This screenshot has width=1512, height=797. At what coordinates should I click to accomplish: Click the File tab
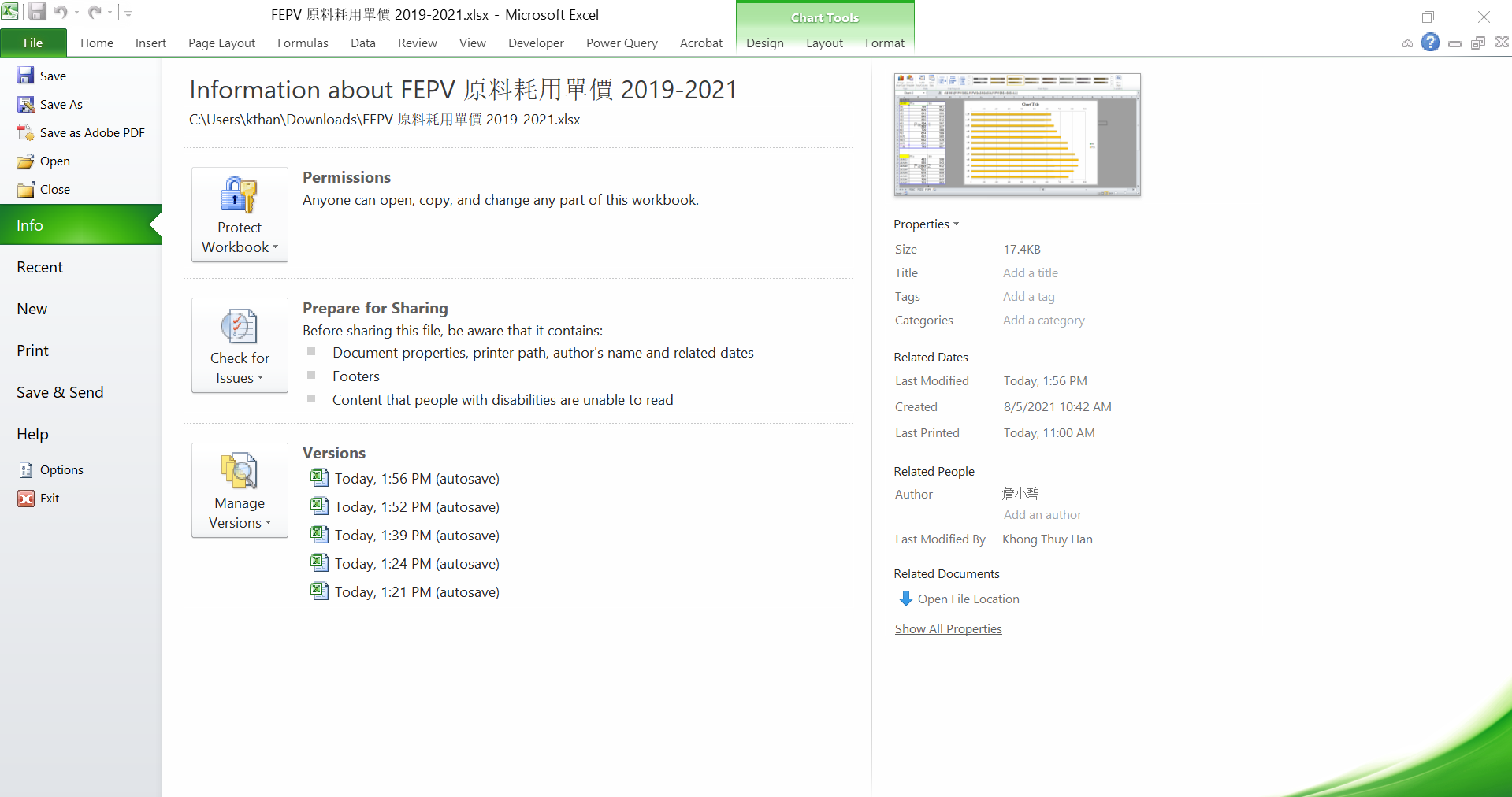33,43
